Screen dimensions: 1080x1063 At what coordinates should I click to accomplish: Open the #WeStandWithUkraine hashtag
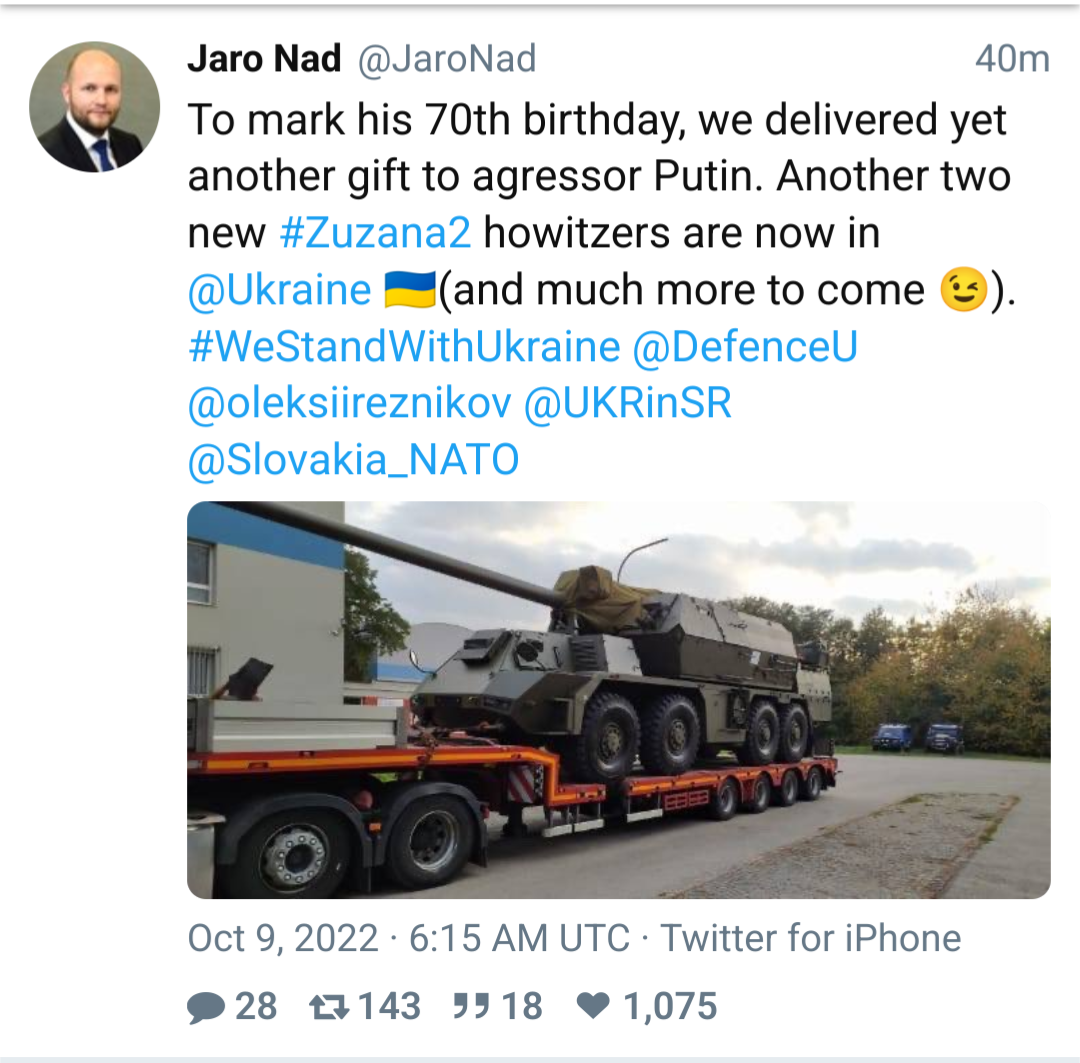click(404, 346)
